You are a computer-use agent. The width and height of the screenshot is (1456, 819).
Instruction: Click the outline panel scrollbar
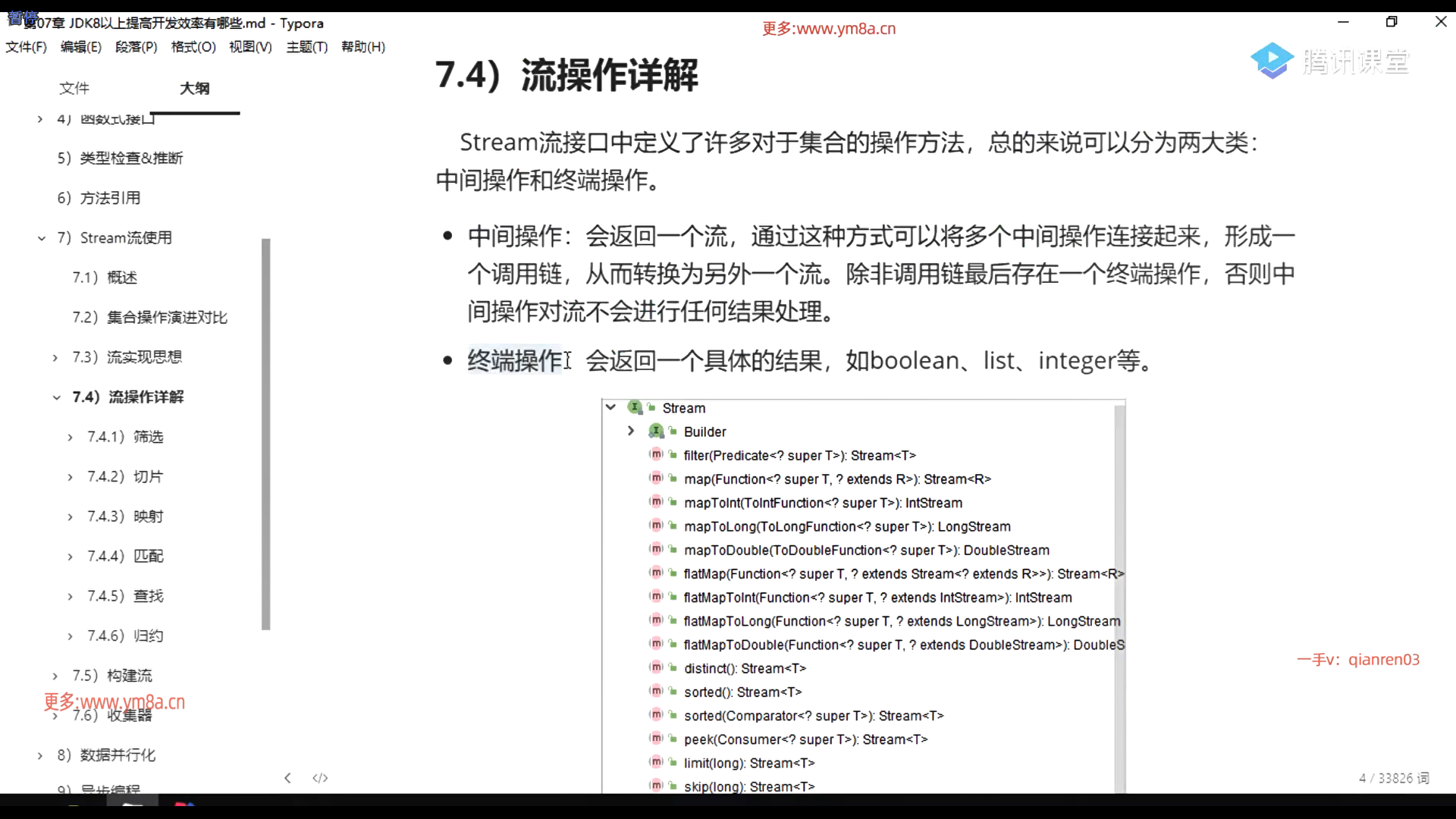point(265,432)
